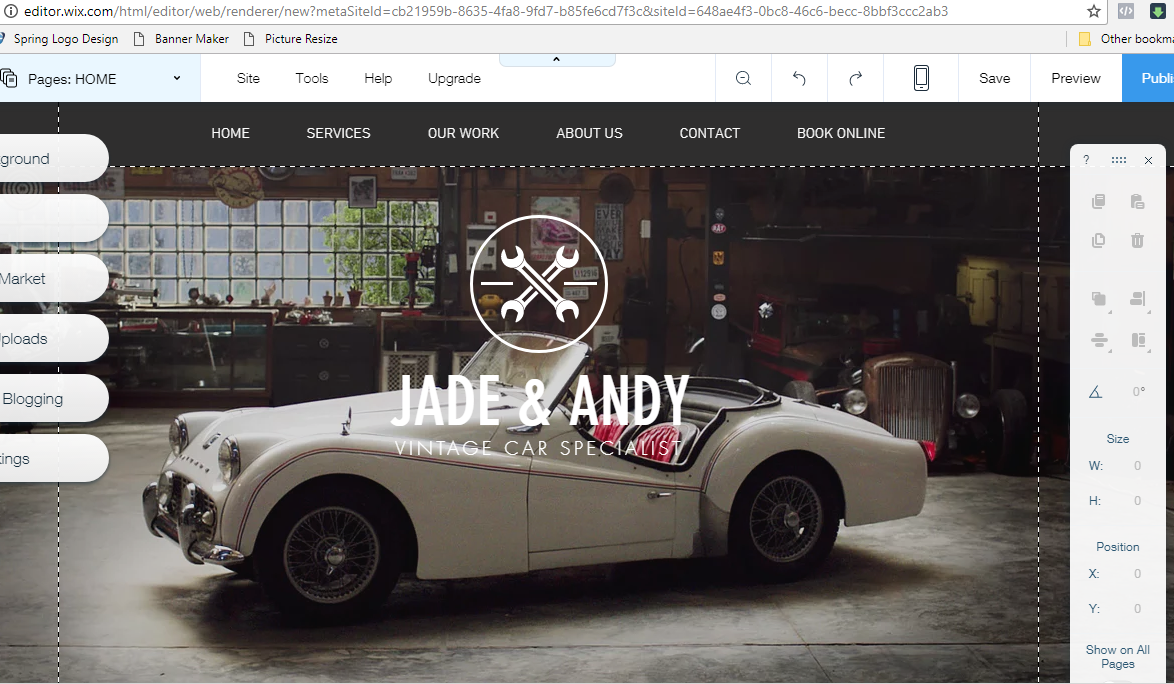
Task: Open the Uploads sidebar button
Action: click(52, 338)
